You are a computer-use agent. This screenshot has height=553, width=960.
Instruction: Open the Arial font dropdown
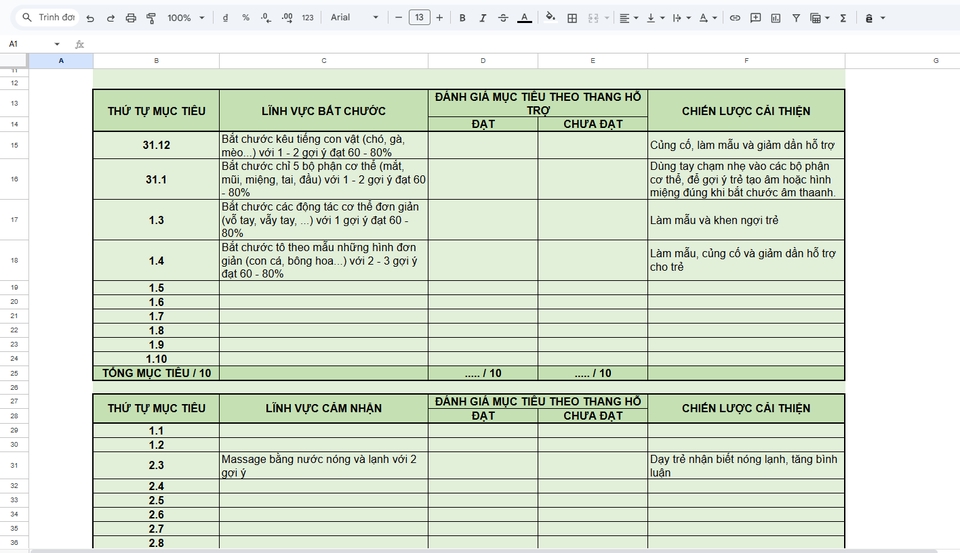pos(355,18)
